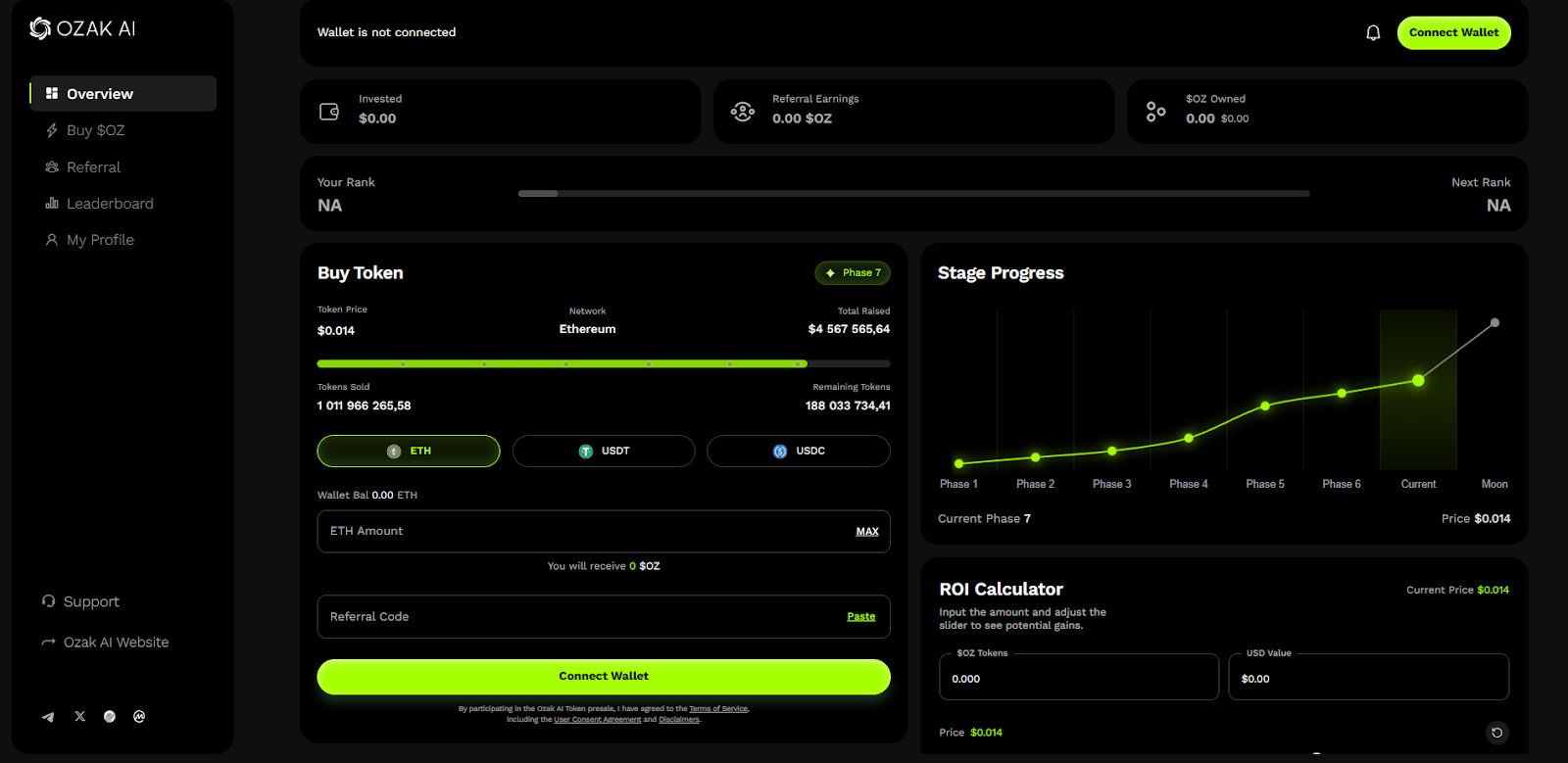1568x763 pixels.
Task: Open My Profile from sidebar
Action: (x=99, y=240)
